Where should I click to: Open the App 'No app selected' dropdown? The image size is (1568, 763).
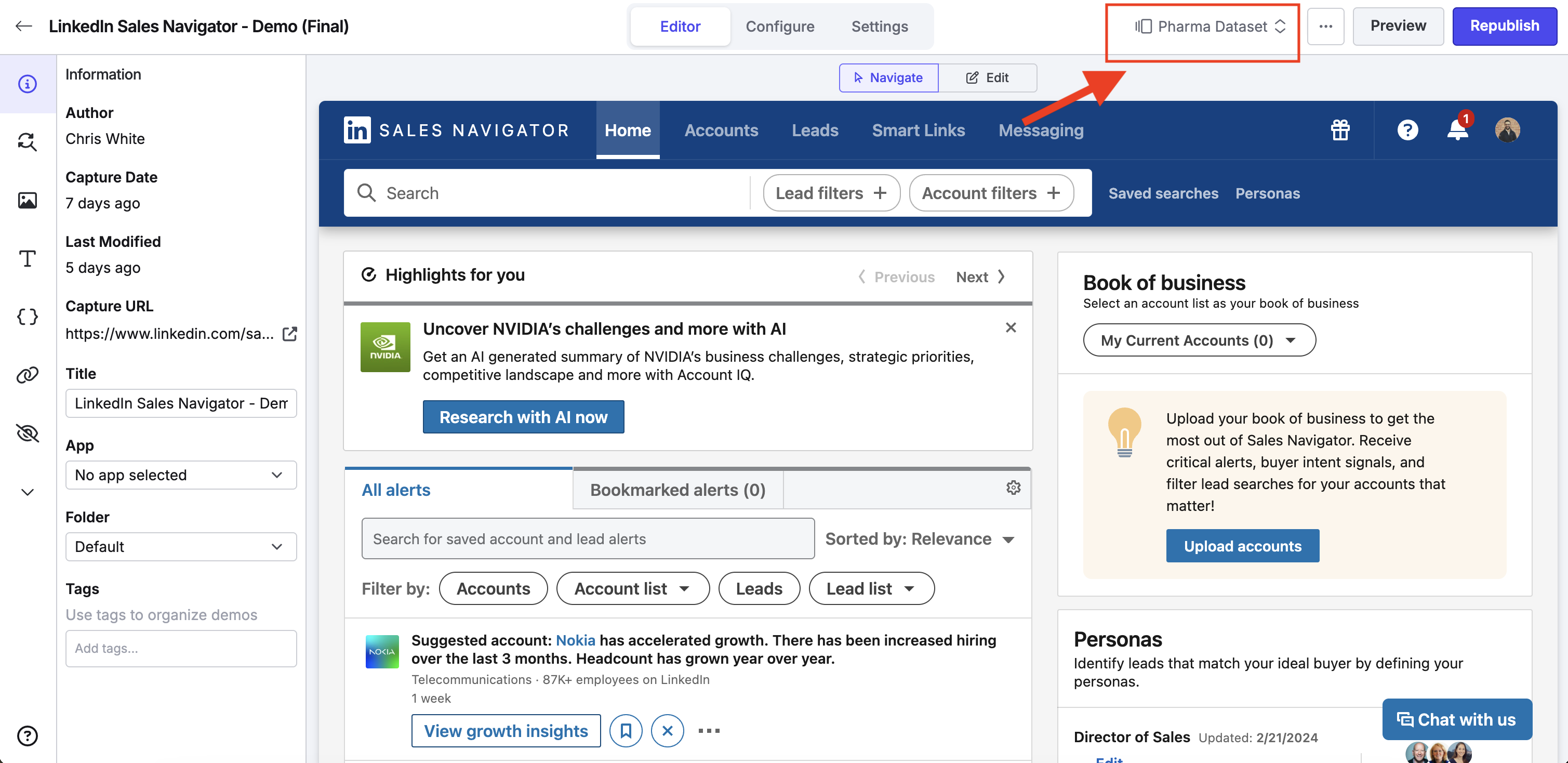pyautogui.click(x=181, y=475)
